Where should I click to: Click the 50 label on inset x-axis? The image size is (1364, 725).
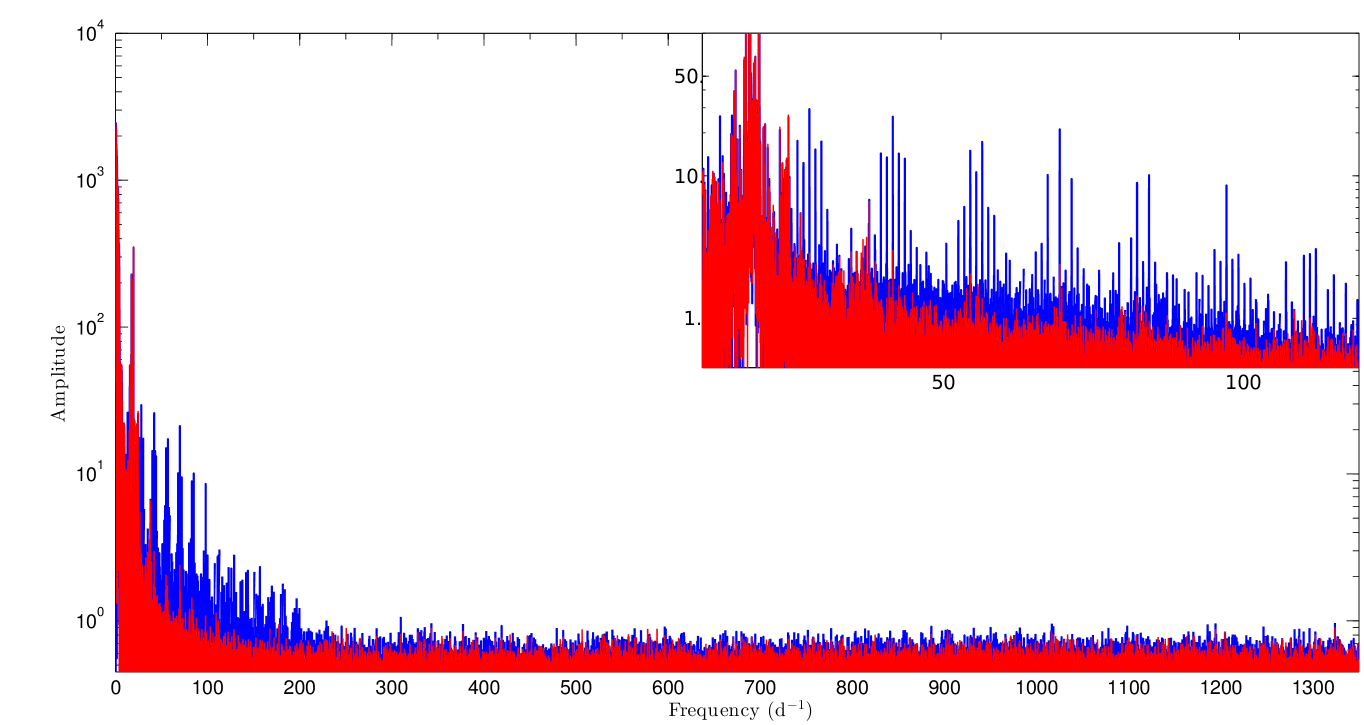click(x=943, y=383)
